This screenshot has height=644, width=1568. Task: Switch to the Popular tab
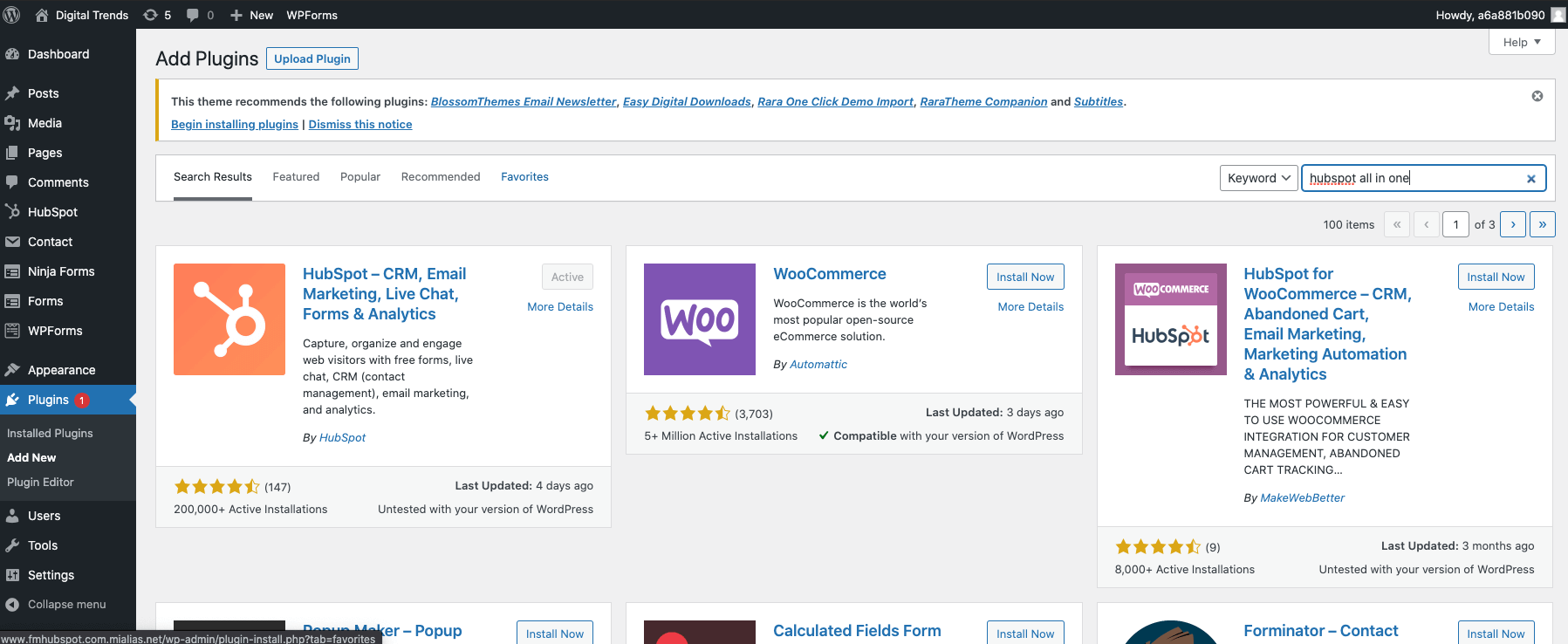tap(360, 177)
